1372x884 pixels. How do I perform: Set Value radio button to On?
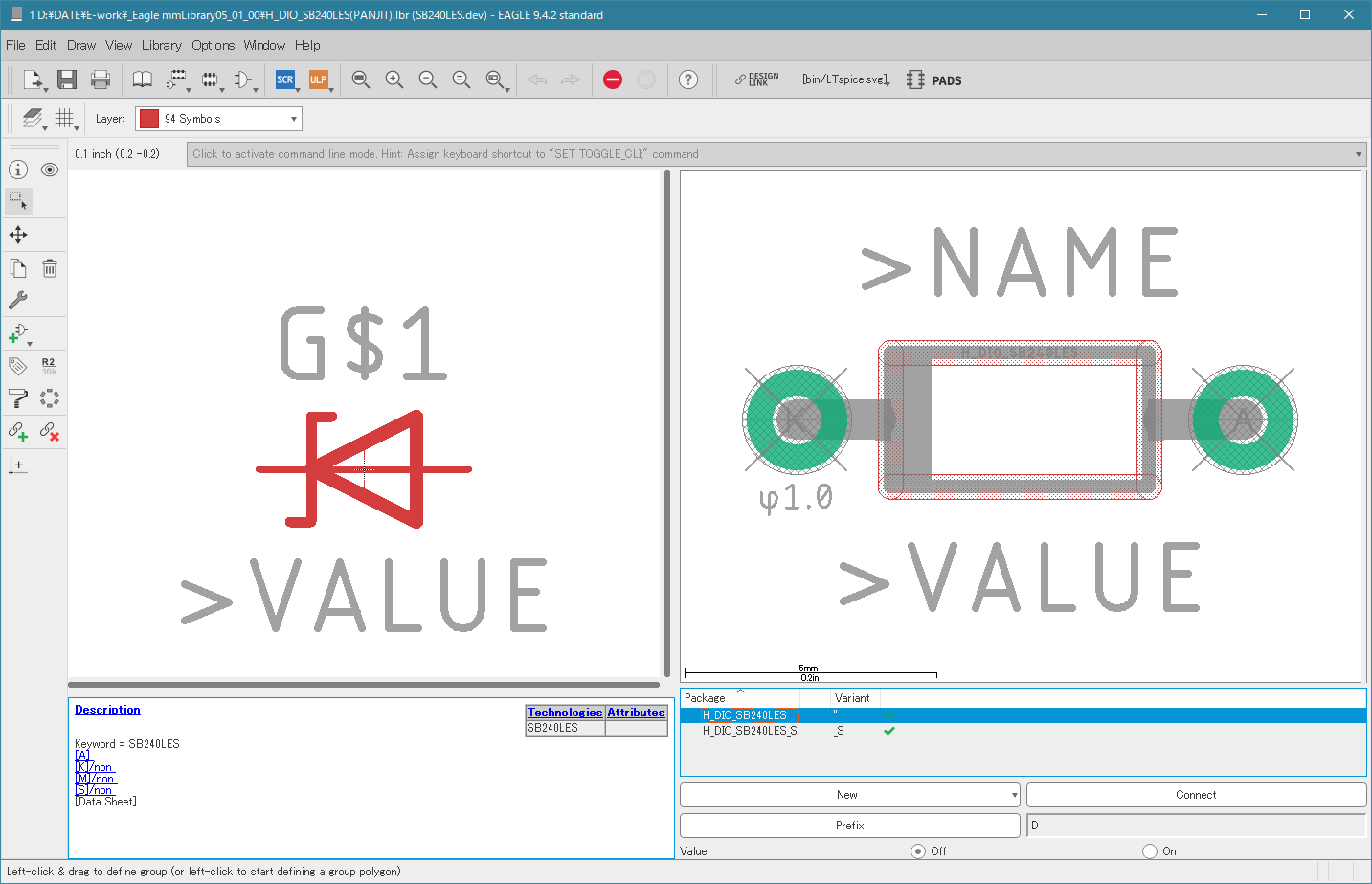tap(1150, 850)
